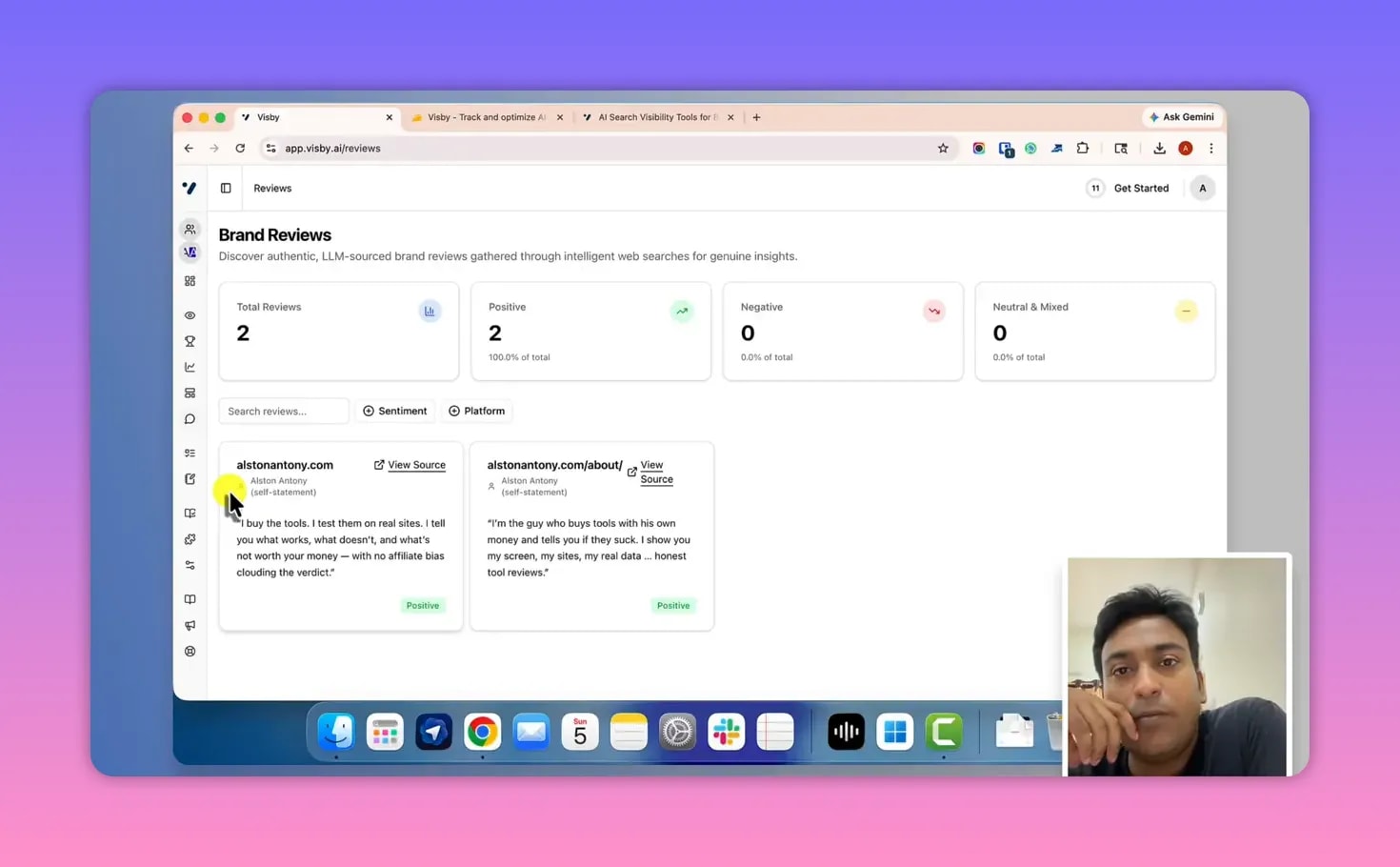This screenshot has height=867, width=1400.
Task: Open the trophy rankings icon in sidebar
Action: (190, 340)
